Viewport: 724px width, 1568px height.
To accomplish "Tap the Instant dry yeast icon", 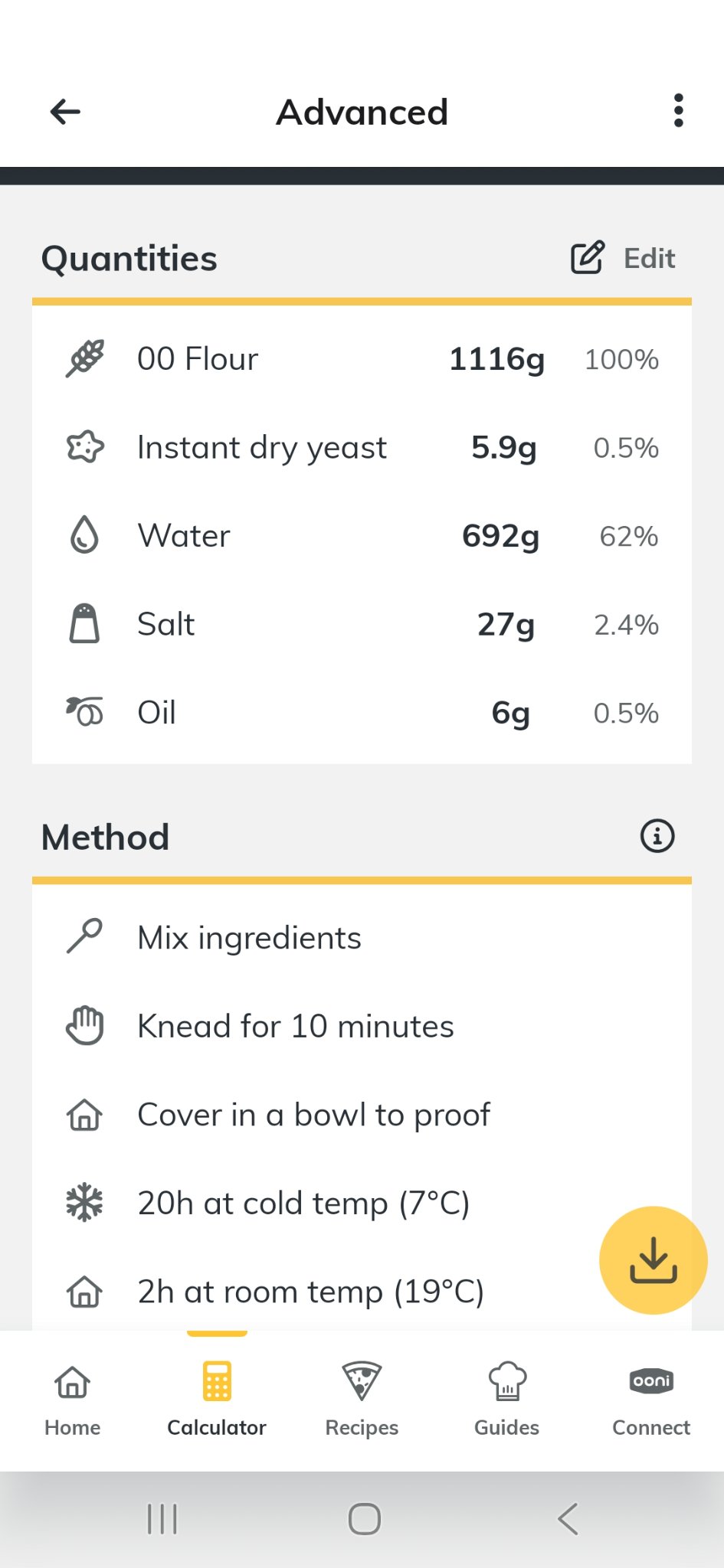I will 85,447.
